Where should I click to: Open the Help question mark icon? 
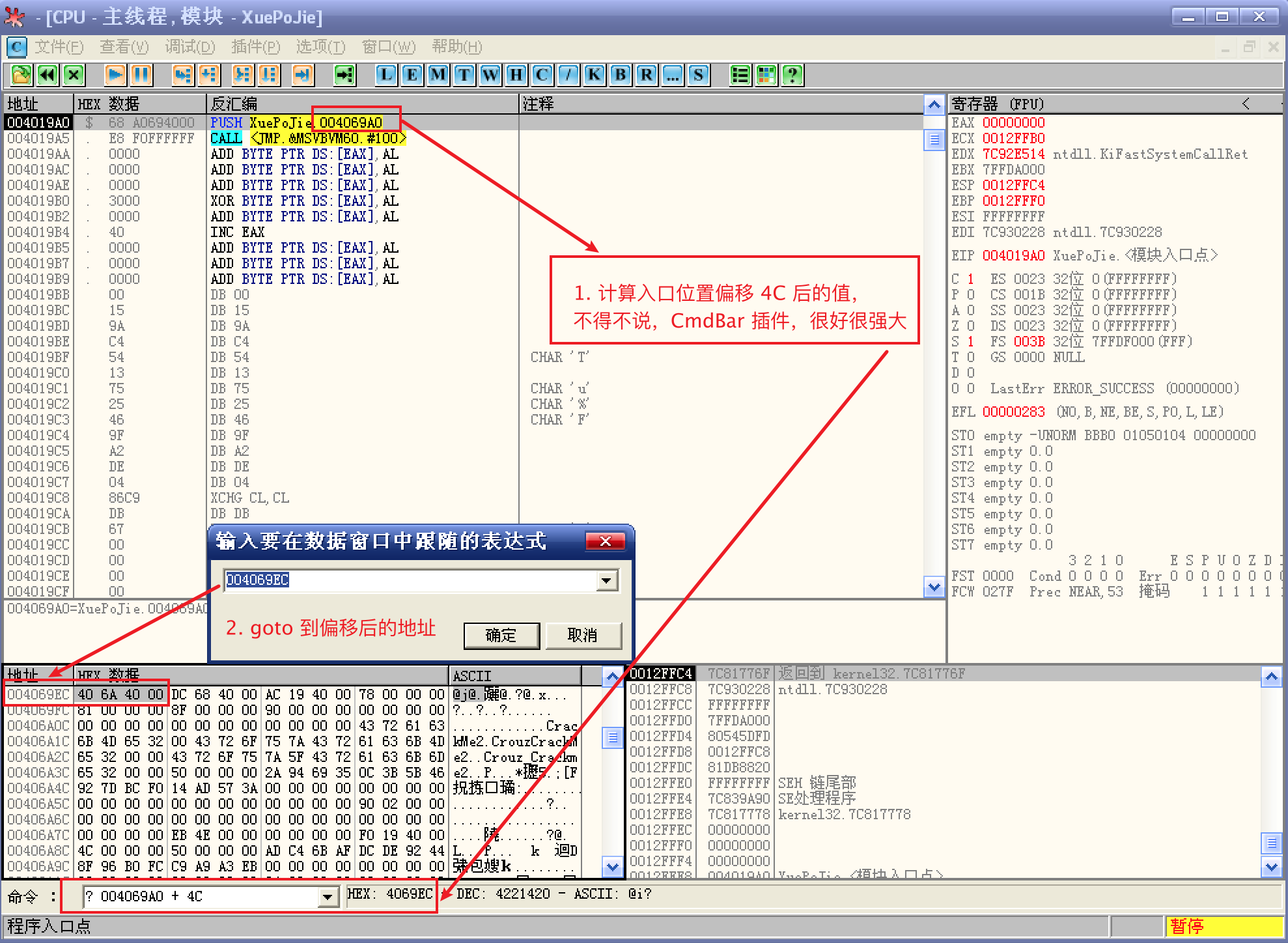click(x=792, y=75)
